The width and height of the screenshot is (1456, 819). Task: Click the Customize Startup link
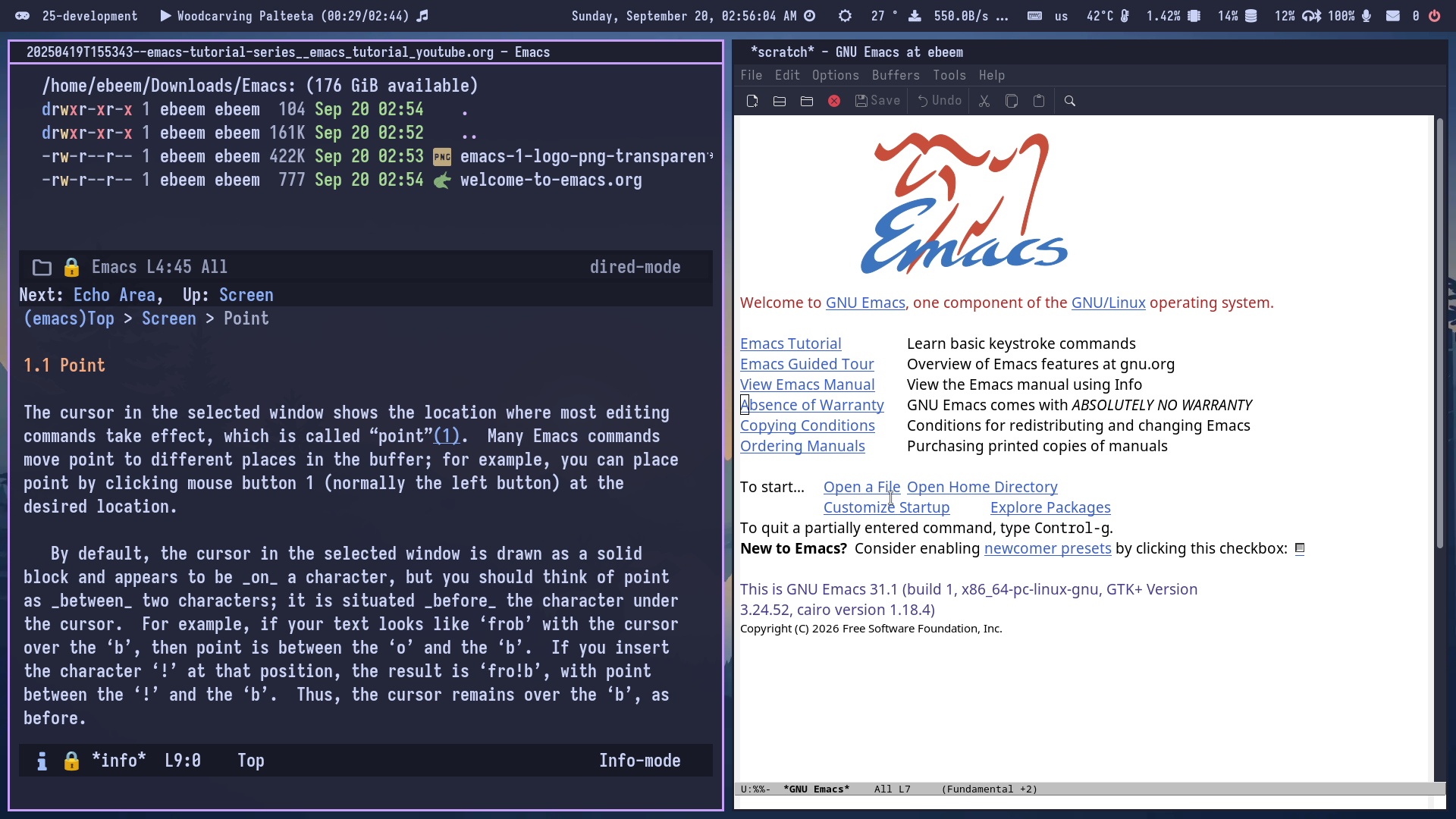pos(886,507)
